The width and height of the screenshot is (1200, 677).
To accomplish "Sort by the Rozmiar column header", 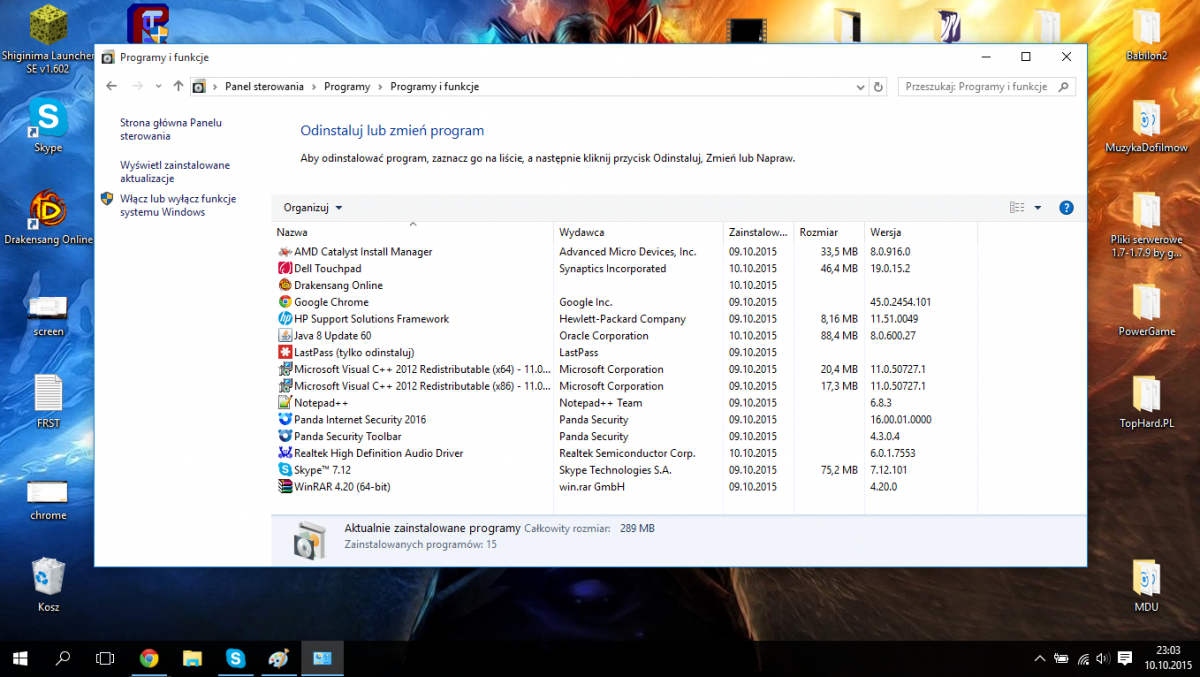I will [x=829, y=232].
